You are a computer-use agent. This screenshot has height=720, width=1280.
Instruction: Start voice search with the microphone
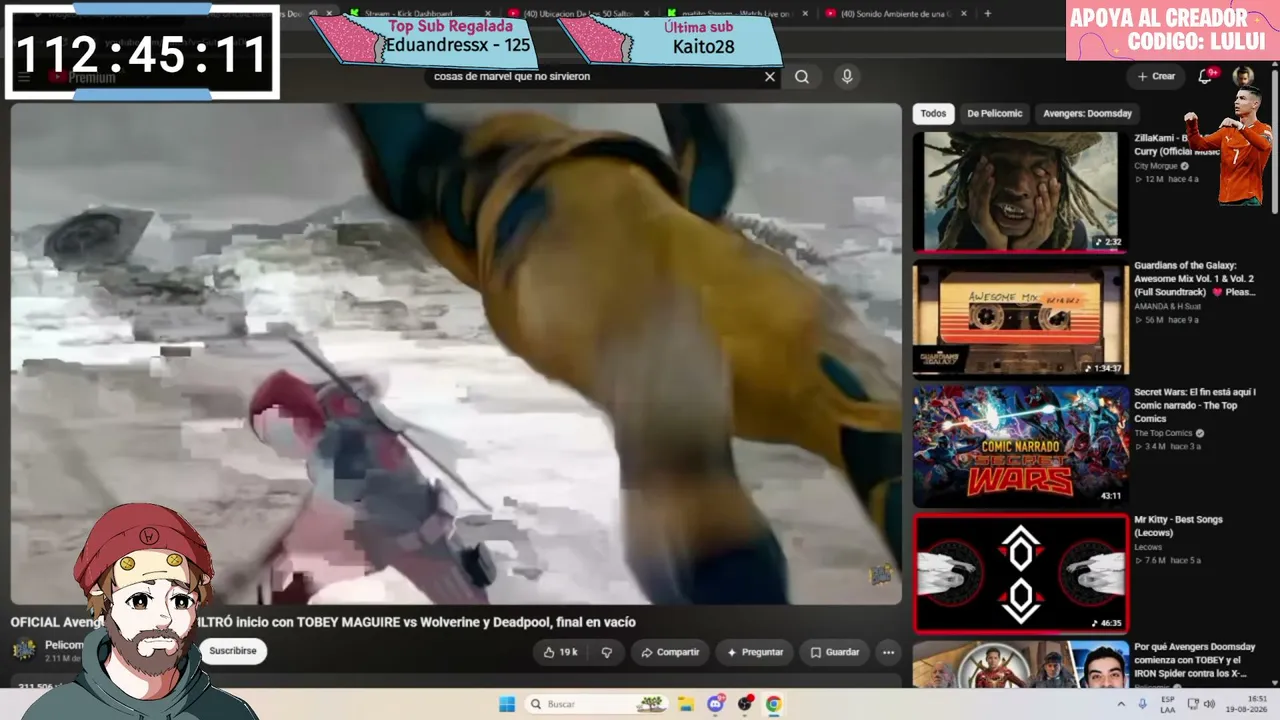click(847, 77)
